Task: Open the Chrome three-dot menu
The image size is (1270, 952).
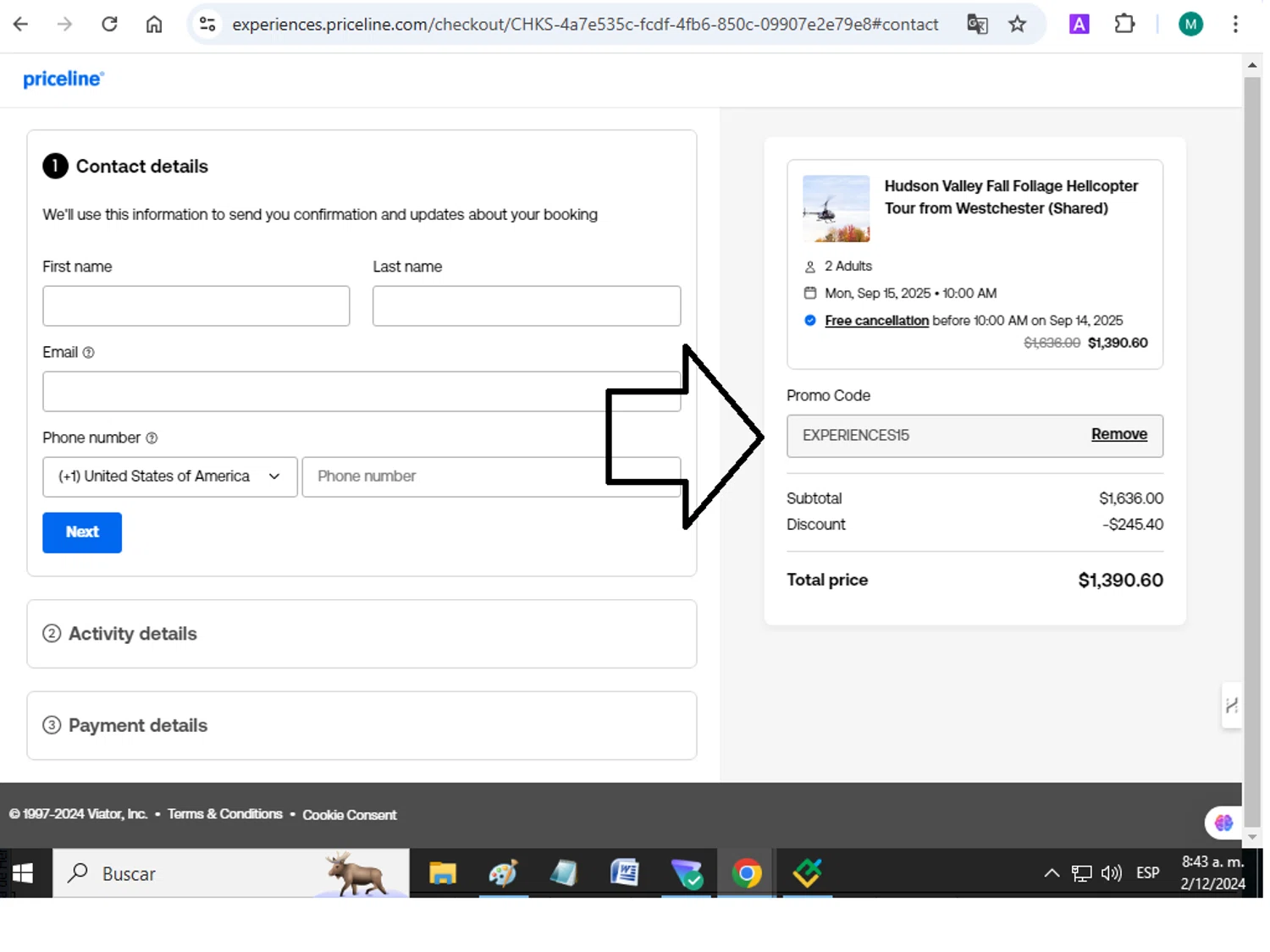Action: coord(1235,25)
